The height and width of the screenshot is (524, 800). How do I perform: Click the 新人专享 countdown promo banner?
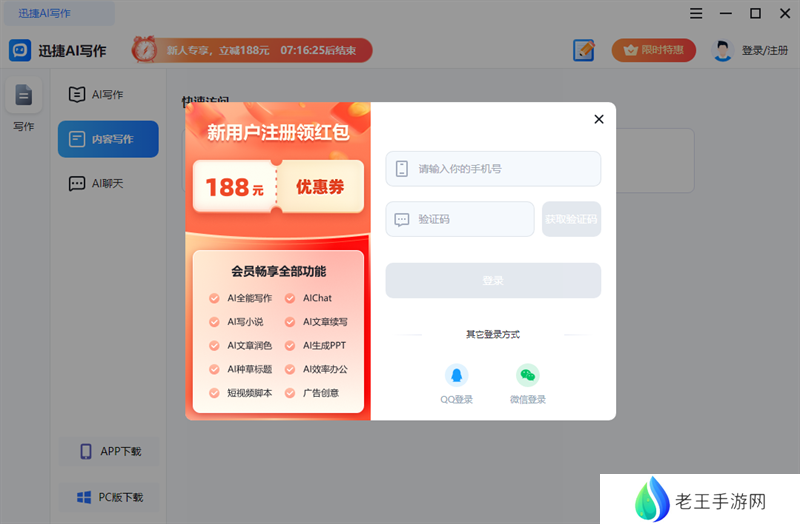click(252, 50)
